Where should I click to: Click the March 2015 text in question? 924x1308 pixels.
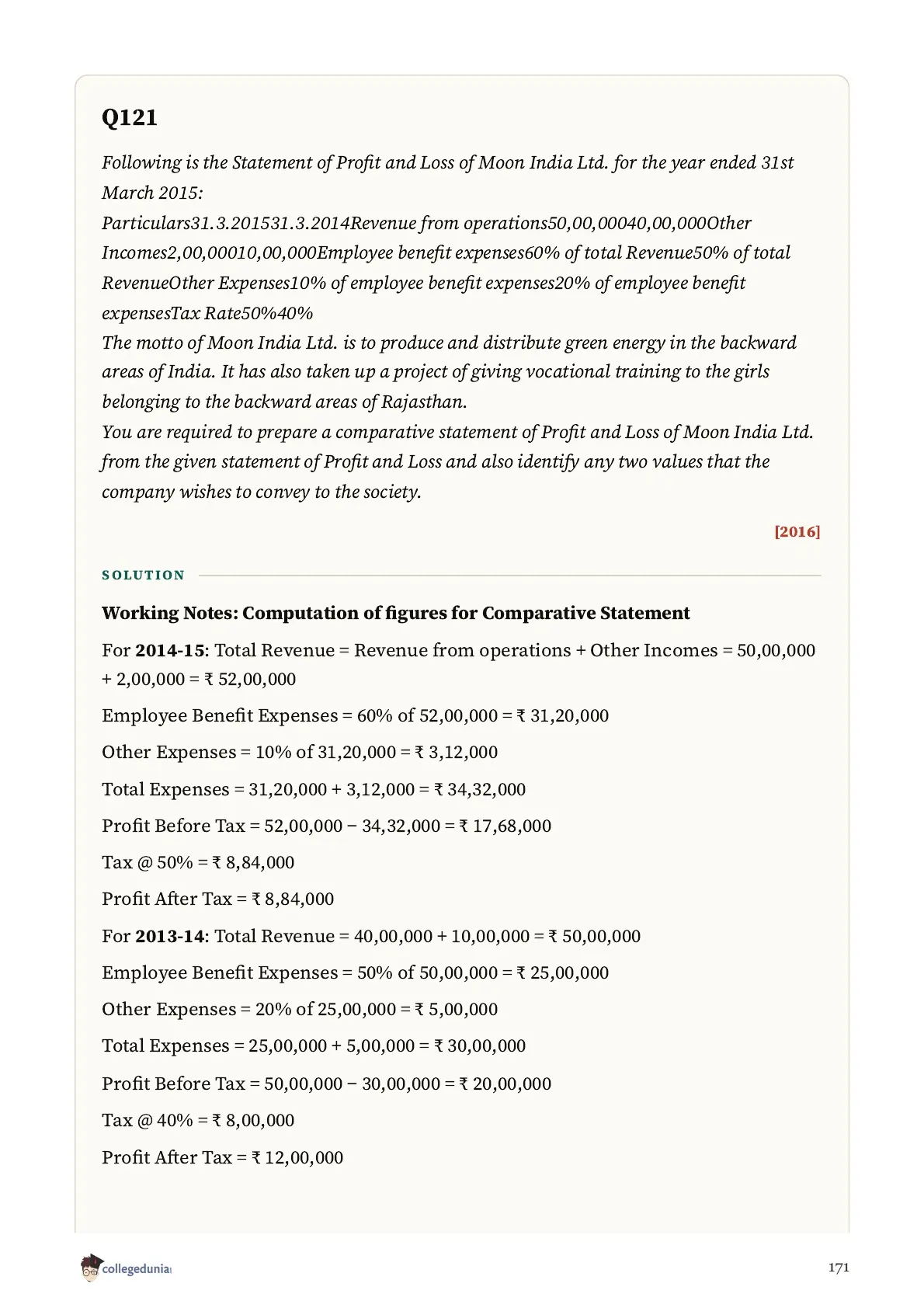(x=152, y=193)
